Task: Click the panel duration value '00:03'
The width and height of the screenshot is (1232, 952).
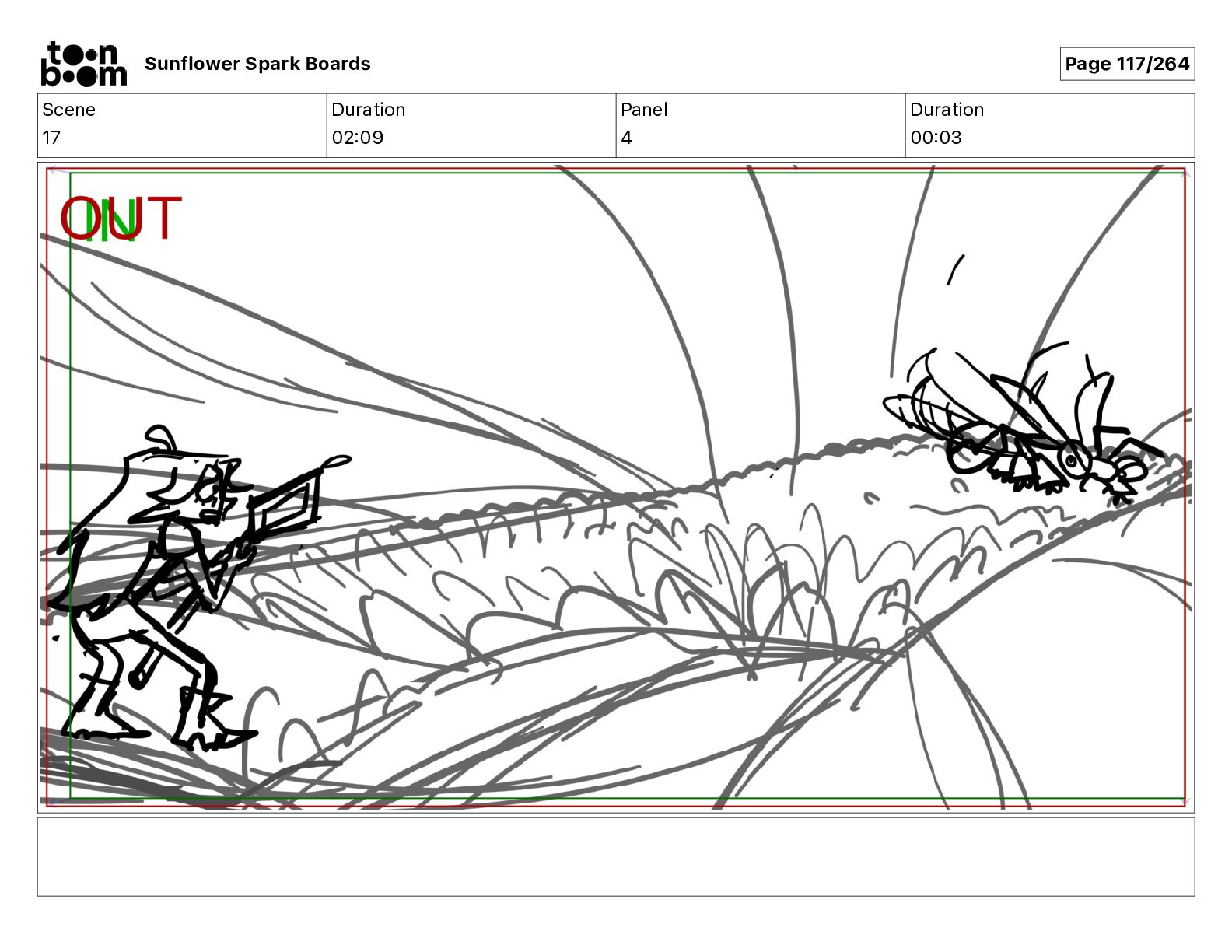Action: [x=936, y=138]
